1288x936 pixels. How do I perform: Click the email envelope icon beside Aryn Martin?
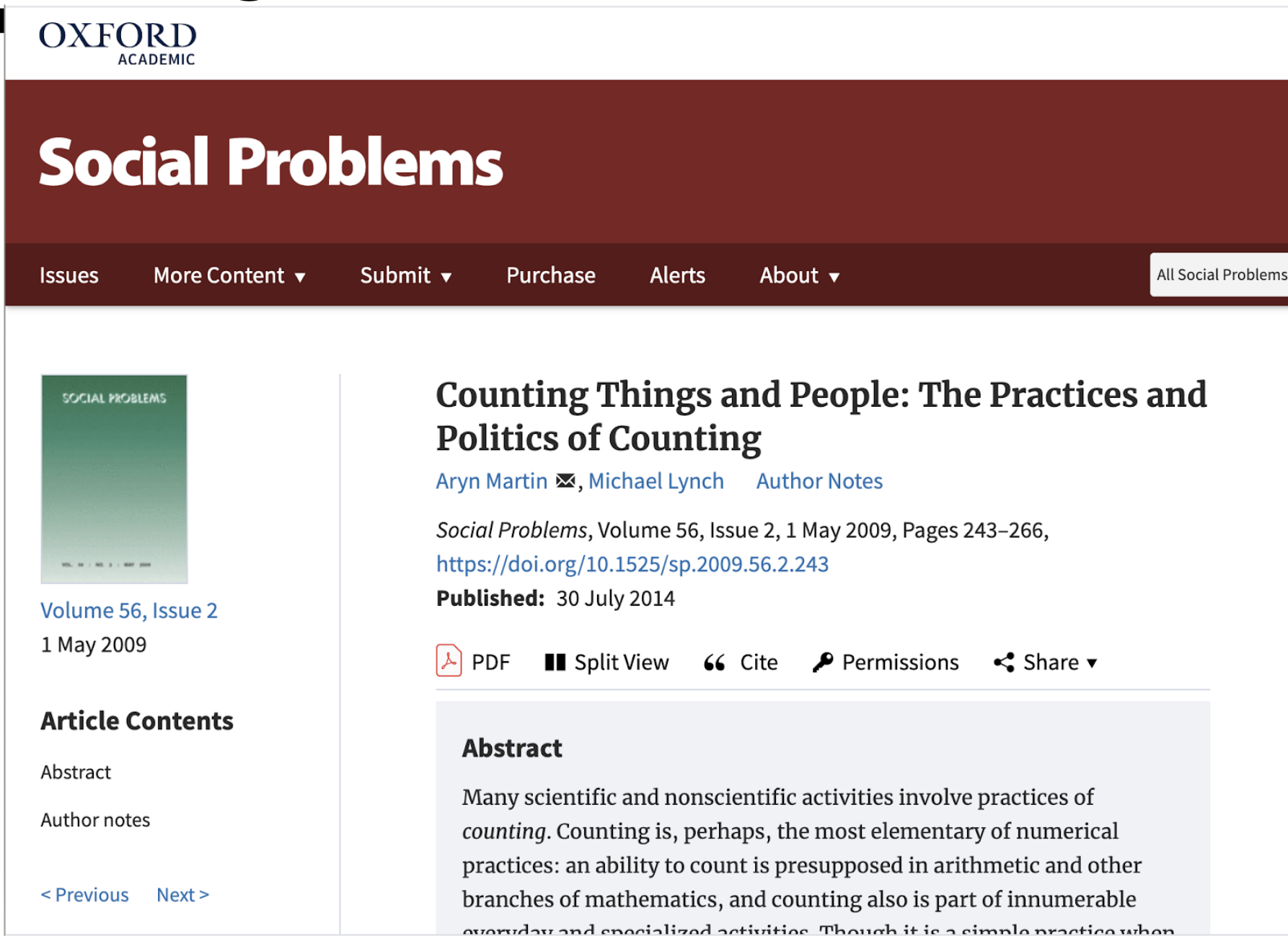pos(566,480)
